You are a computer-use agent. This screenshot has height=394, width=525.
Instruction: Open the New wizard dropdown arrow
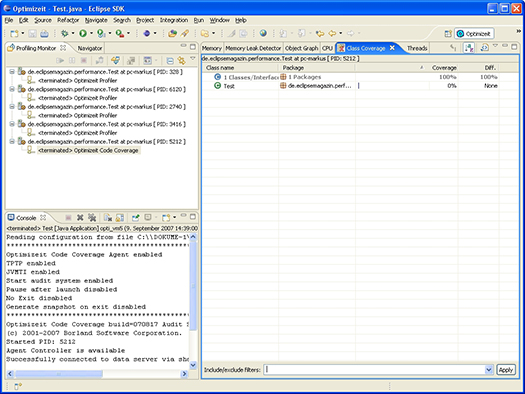[23, 33]
